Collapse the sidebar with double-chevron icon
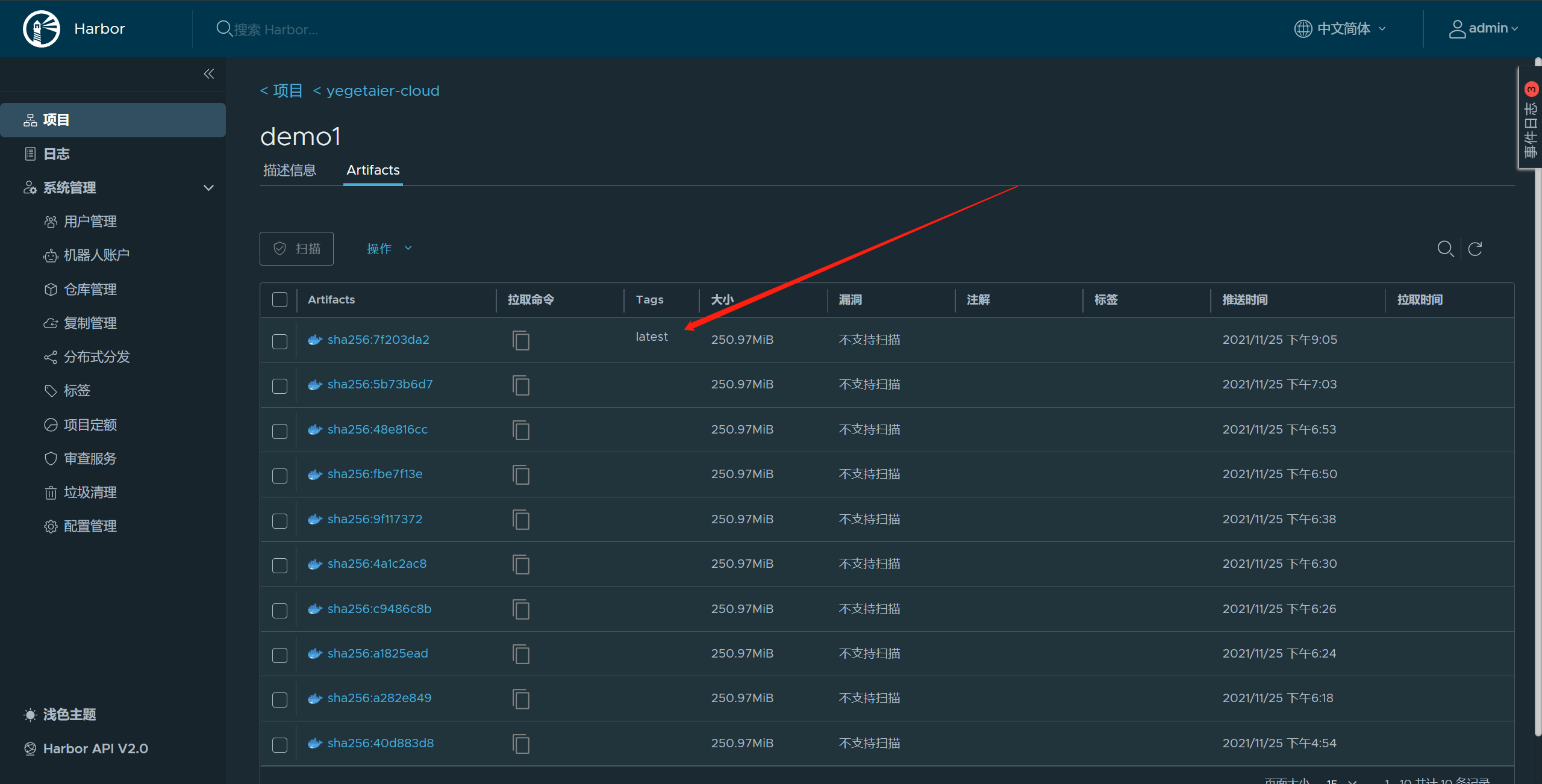1542x784 pixels. pyautogui.click(x=209, y=74)
